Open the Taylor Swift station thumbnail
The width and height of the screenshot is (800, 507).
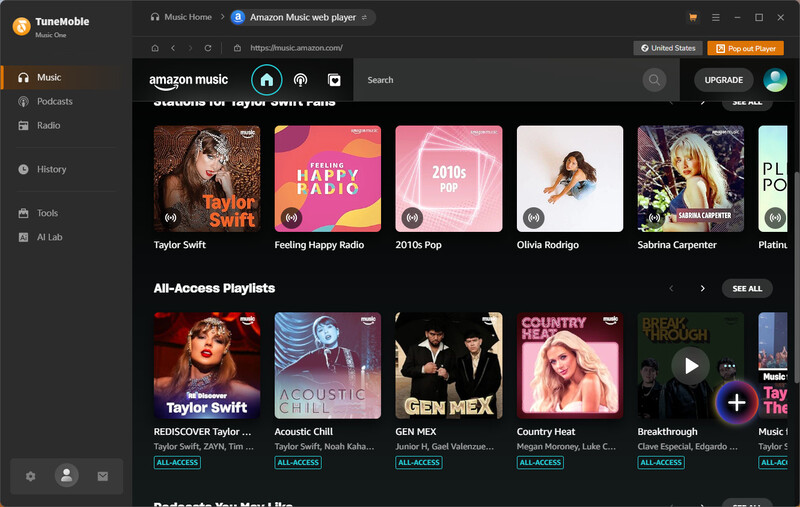coord(207,179)
